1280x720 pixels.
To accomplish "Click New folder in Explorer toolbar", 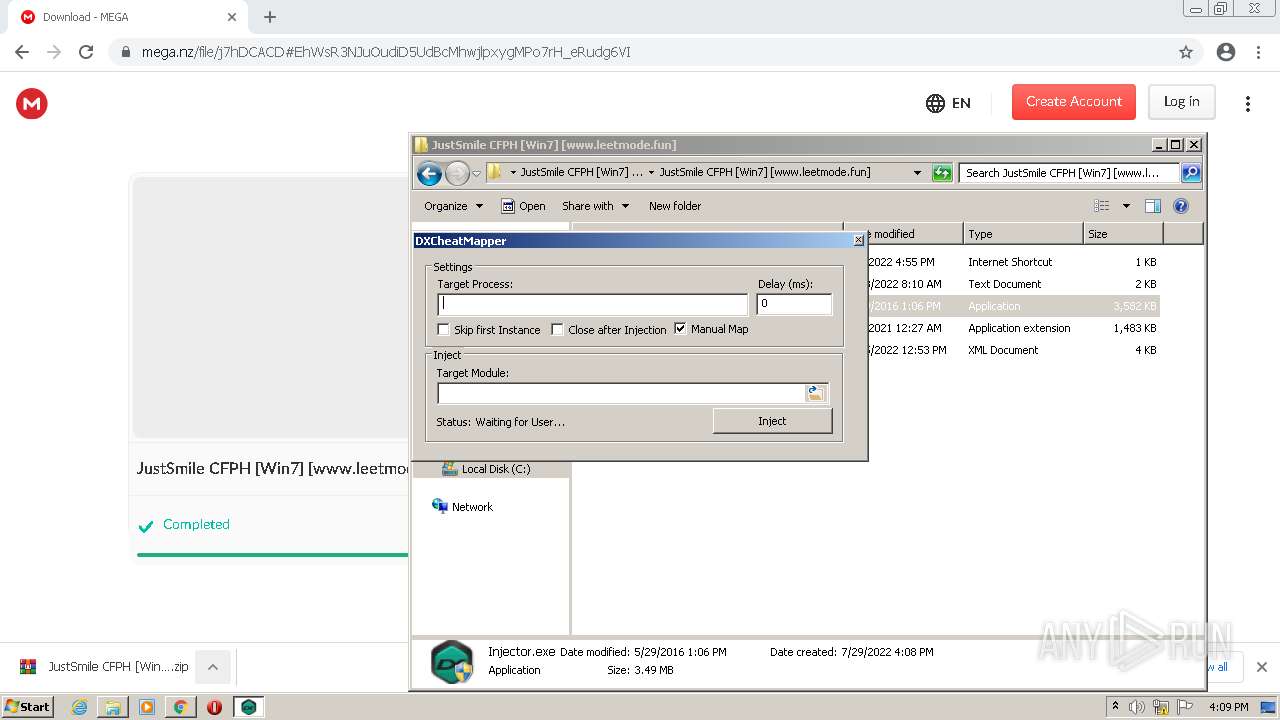I will pyautogui.click(x=675, y=206).
